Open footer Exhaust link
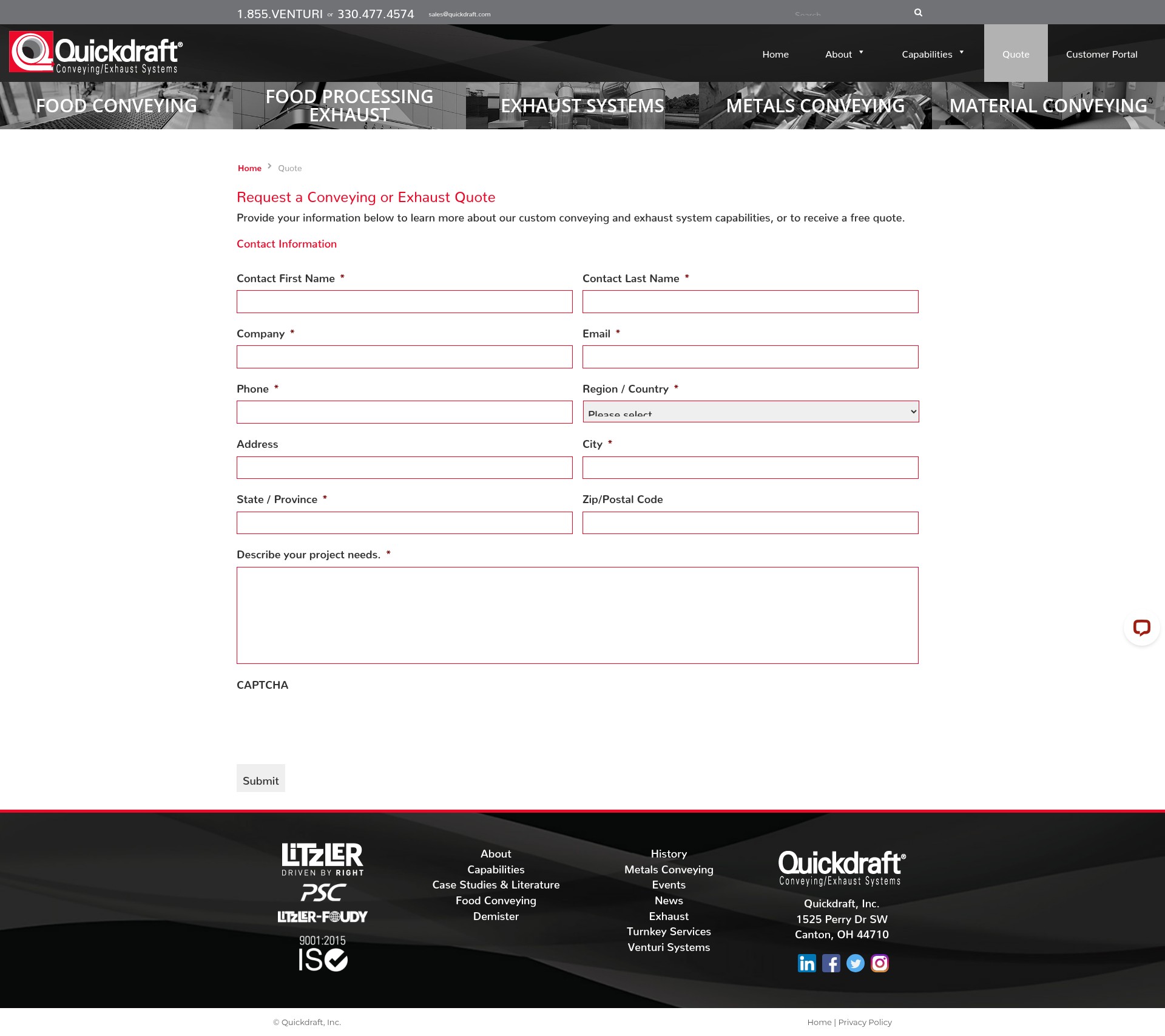Screen dimensions: 1165x1036 tap(669, 916)
